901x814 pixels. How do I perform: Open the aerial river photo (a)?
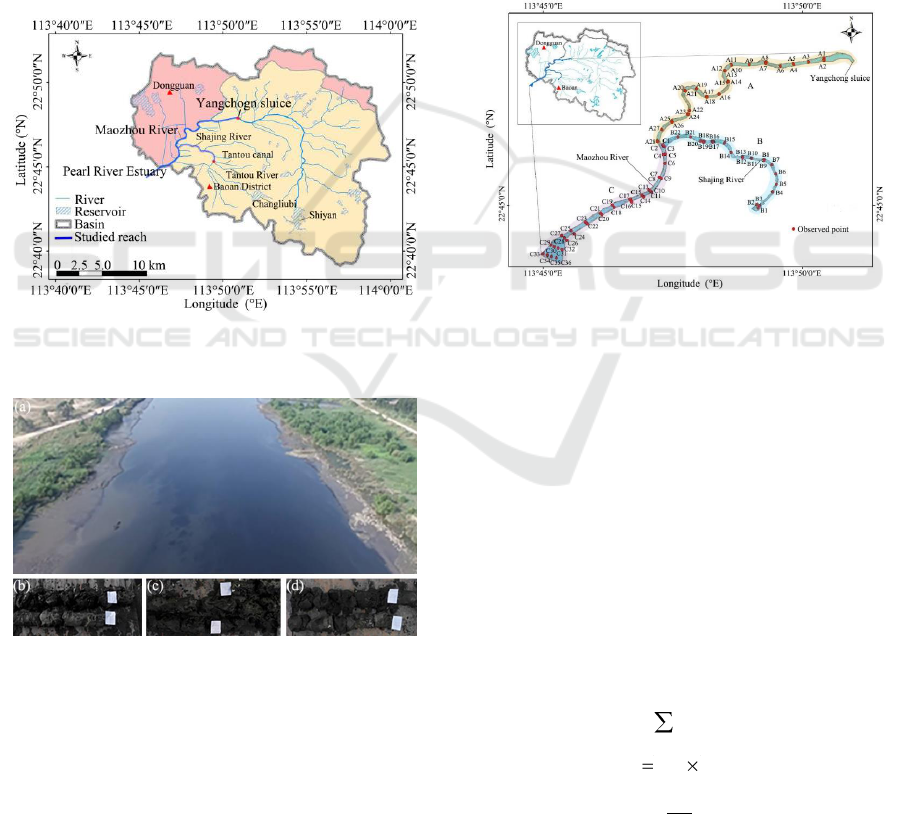[x=214, y=486]
